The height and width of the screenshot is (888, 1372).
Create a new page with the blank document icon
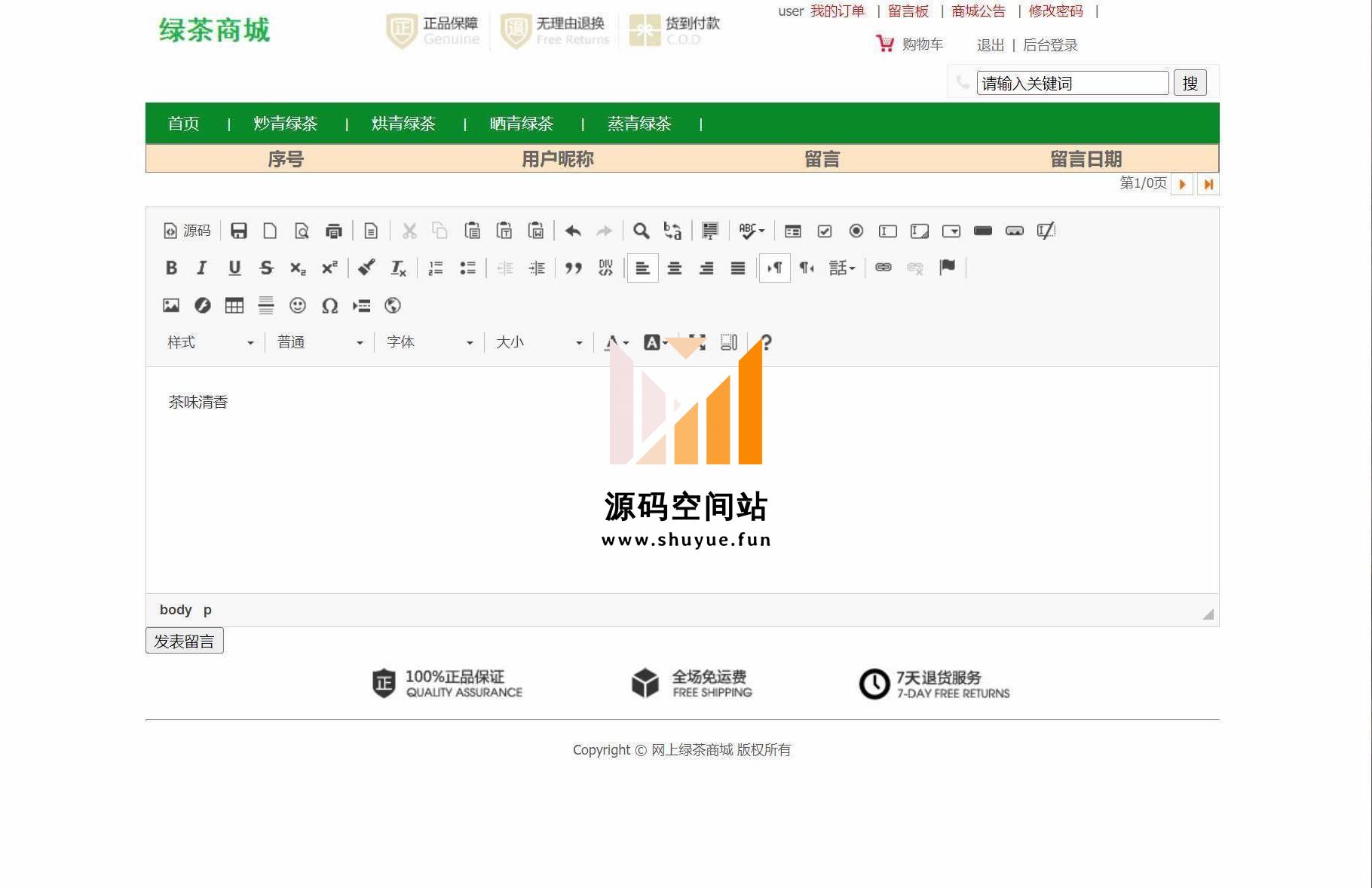[x=270, y=231]
